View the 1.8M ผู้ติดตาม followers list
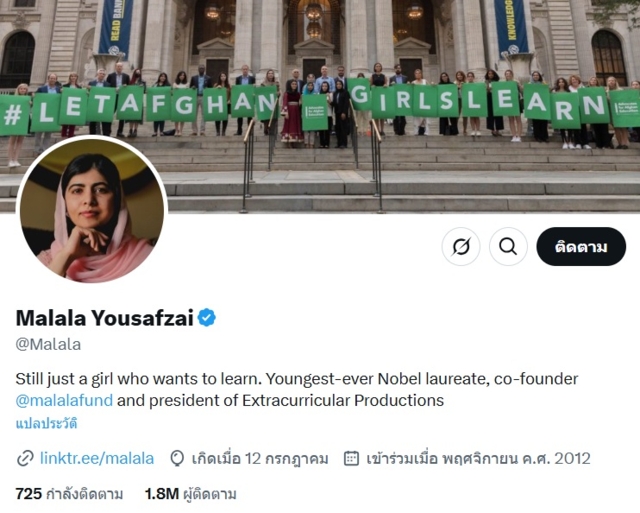 tap(190, 494)
